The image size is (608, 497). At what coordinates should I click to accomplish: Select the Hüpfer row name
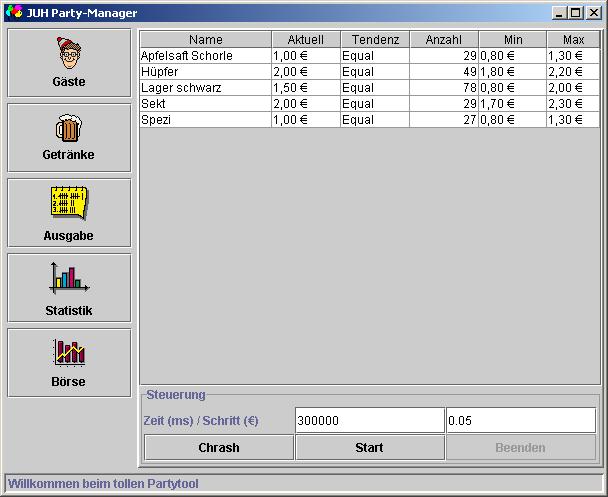(x=206, y=72)
